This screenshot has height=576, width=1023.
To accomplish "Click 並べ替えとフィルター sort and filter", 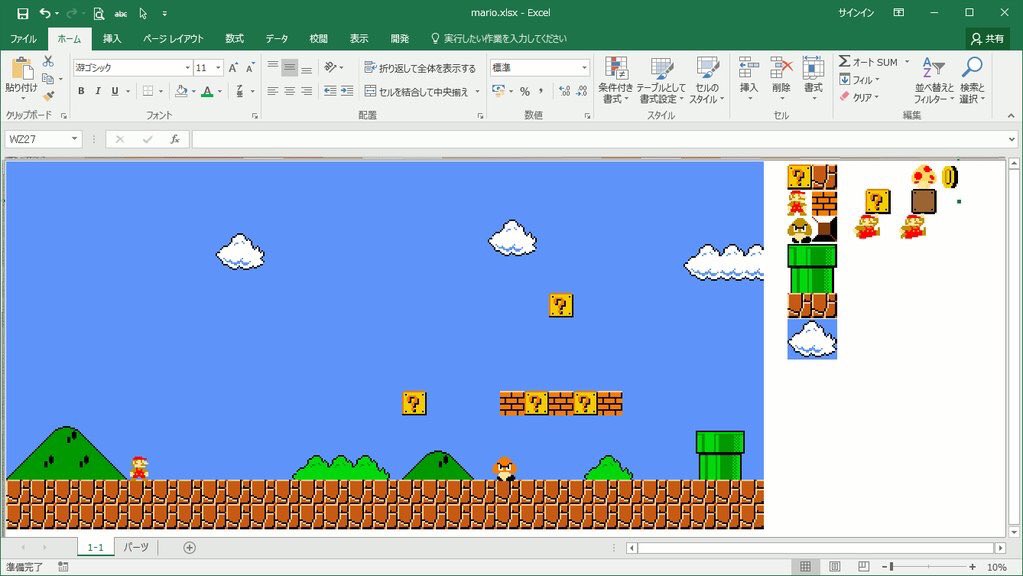I will pos(934,80).
